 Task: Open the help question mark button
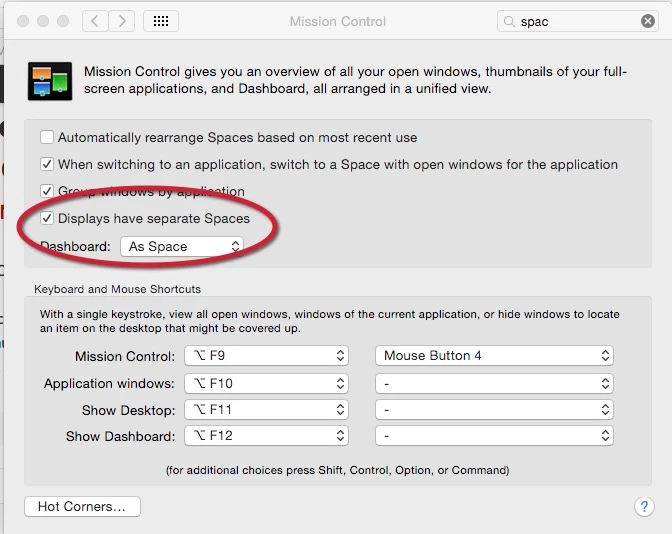[x=644, y=507]
